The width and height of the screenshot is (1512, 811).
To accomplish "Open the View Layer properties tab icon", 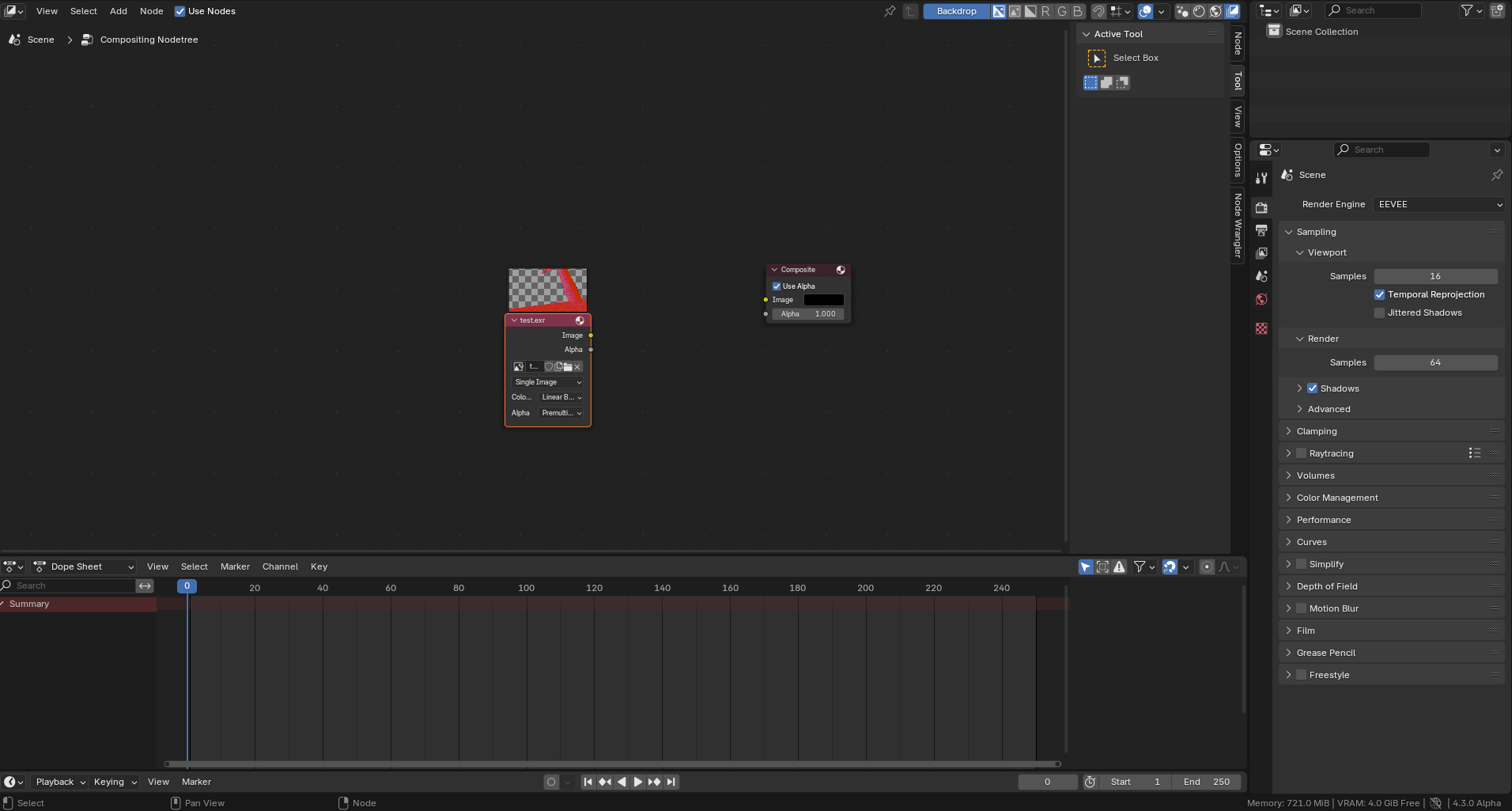I will tap(1261, 253).
